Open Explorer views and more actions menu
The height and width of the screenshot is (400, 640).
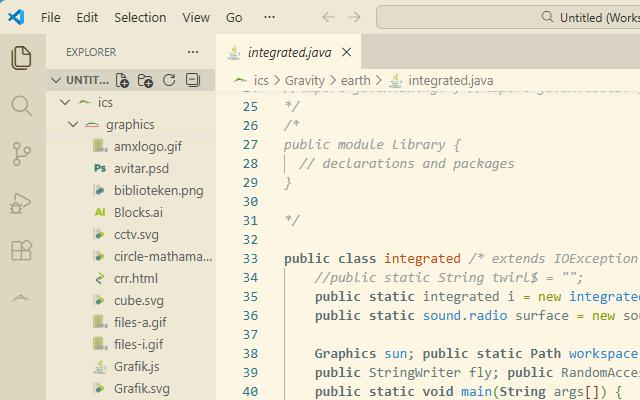pos(193,52)
